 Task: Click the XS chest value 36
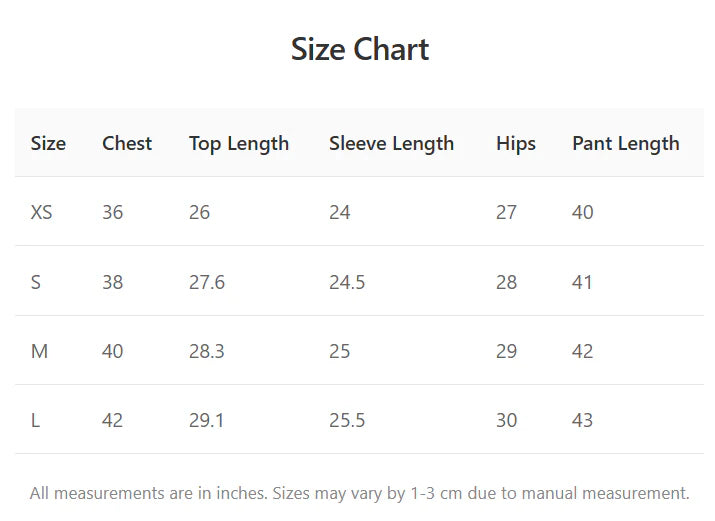coord(113,212)
